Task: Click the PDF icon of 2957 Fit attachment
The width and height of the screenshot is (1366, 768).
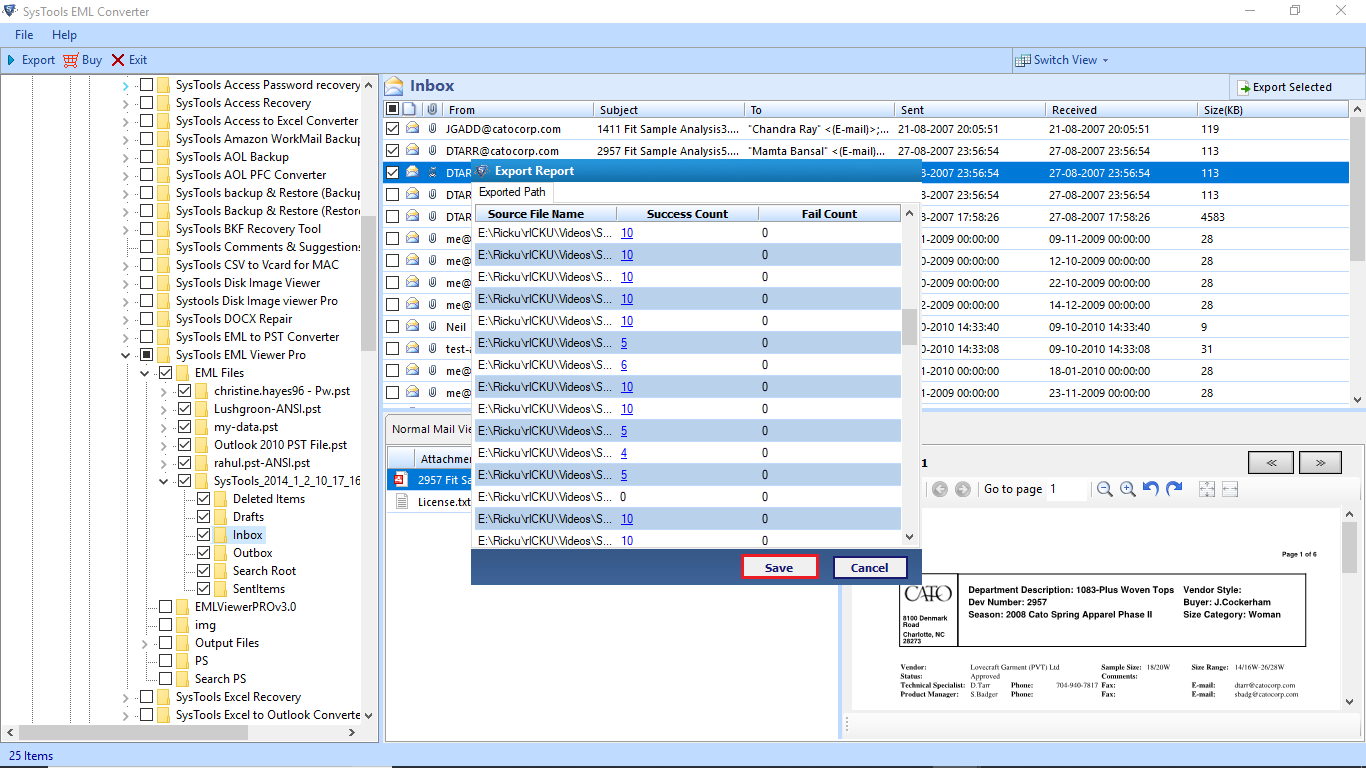Action: [399, 480]
